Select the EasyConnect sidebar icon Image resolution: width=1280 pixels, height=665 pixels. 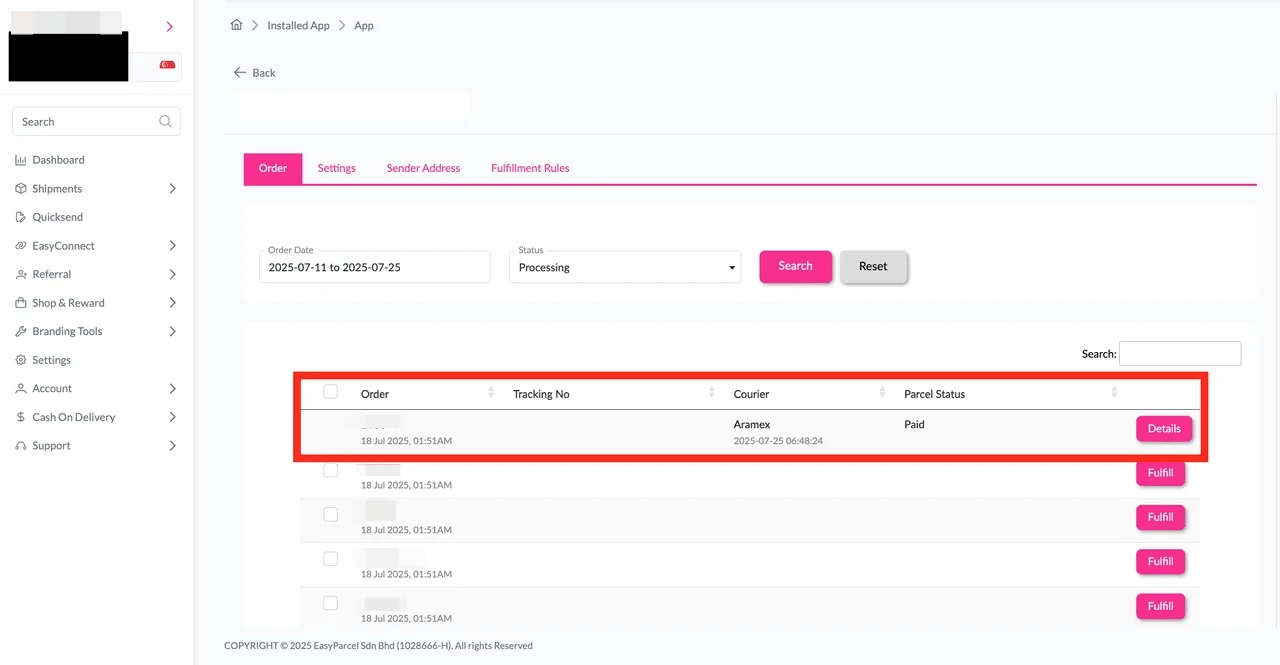[21, 245]
